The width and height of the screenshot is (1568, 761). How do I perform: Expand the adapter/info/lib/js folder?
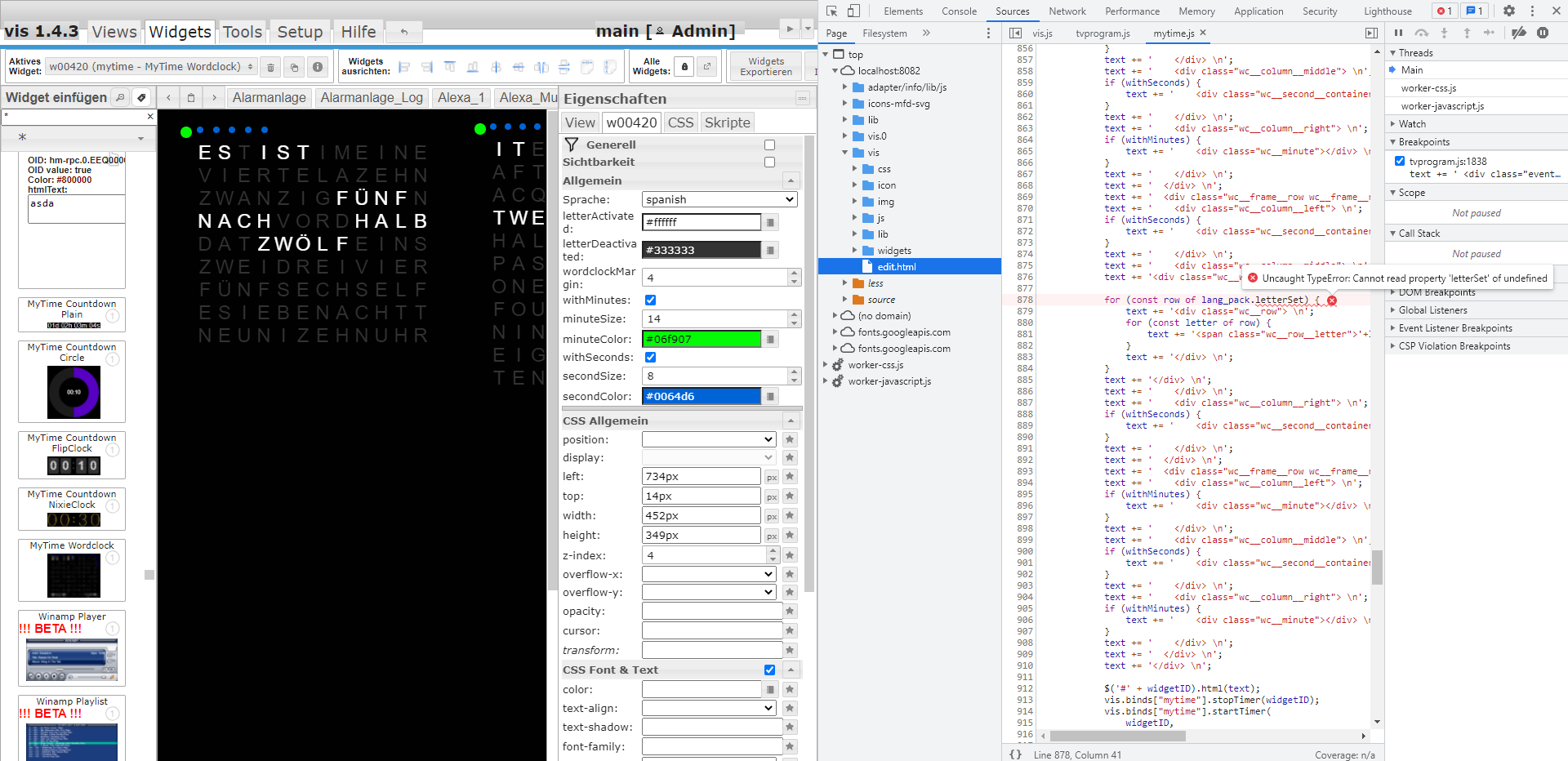(x=845, y=87)
